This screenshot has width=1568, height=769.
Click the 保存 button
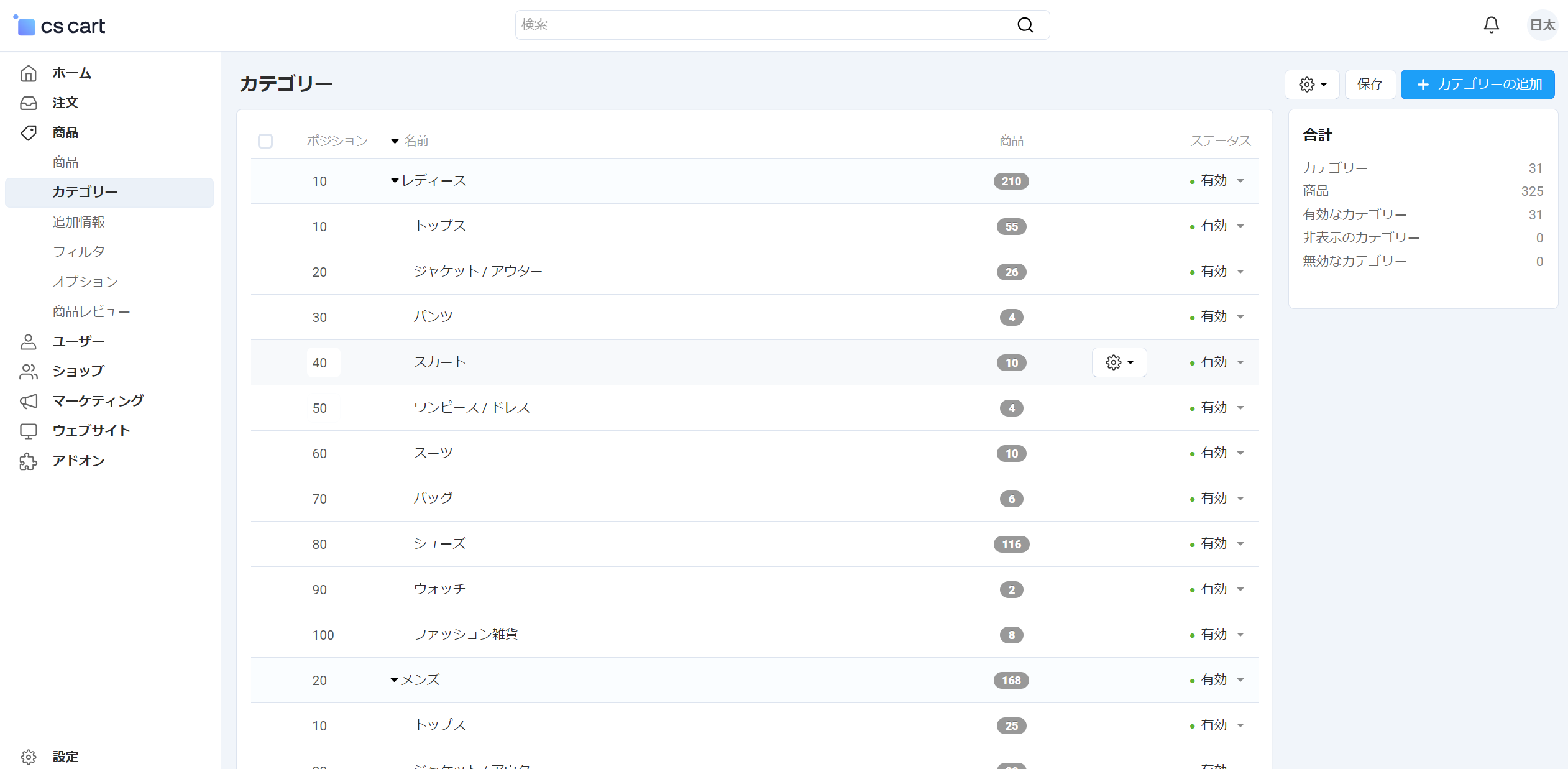tap(1370, 84)
